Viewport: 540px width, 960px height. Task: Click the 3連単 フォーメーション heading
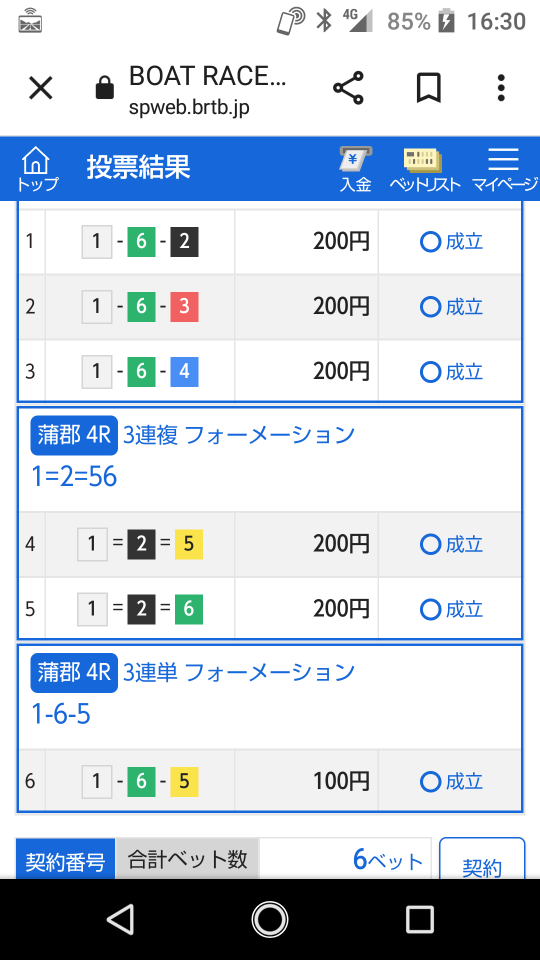pyautogui.click(x=239, y=673)
